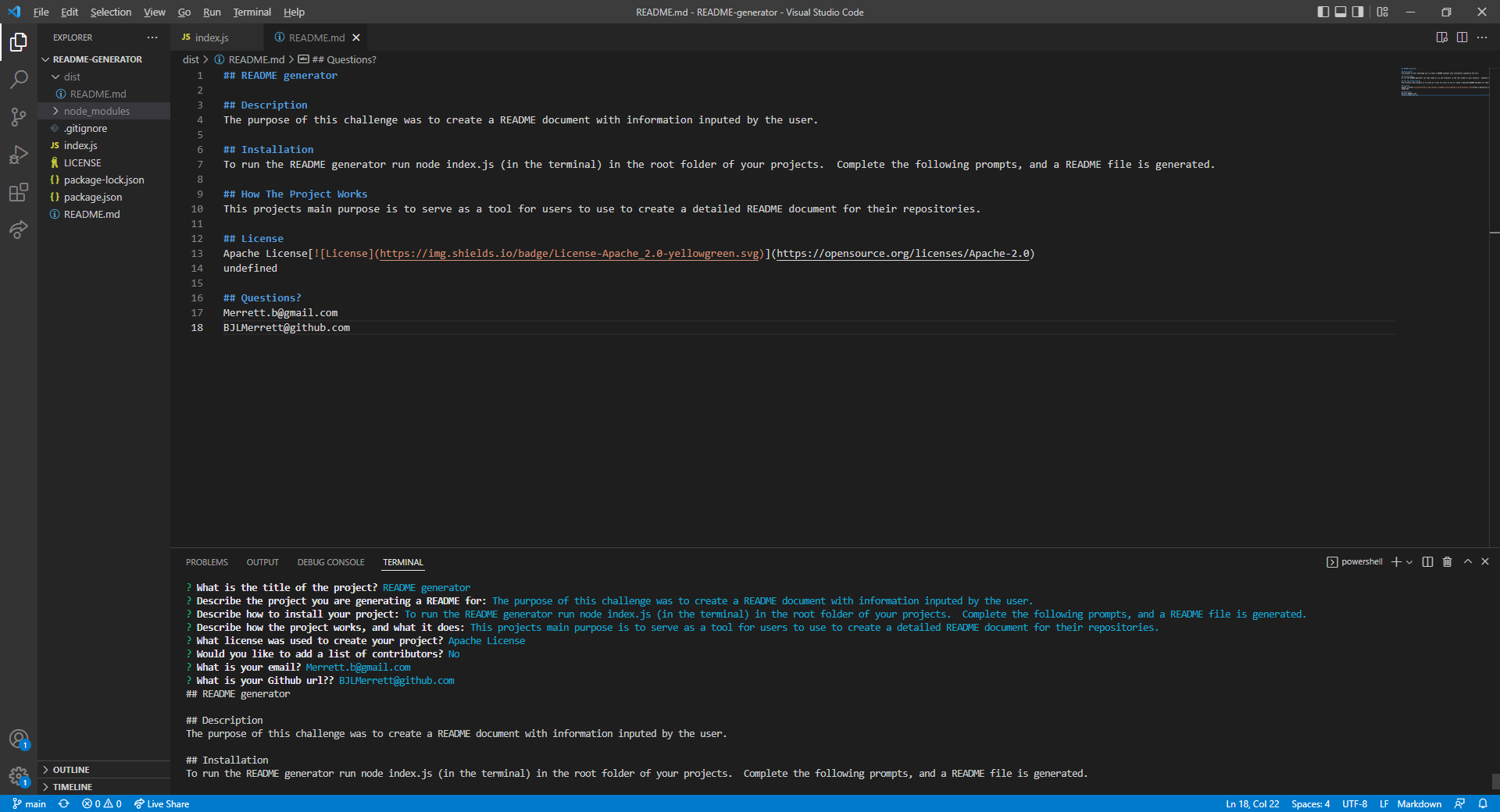
Task: Collapse the dist folder
Action: point(71,76)
